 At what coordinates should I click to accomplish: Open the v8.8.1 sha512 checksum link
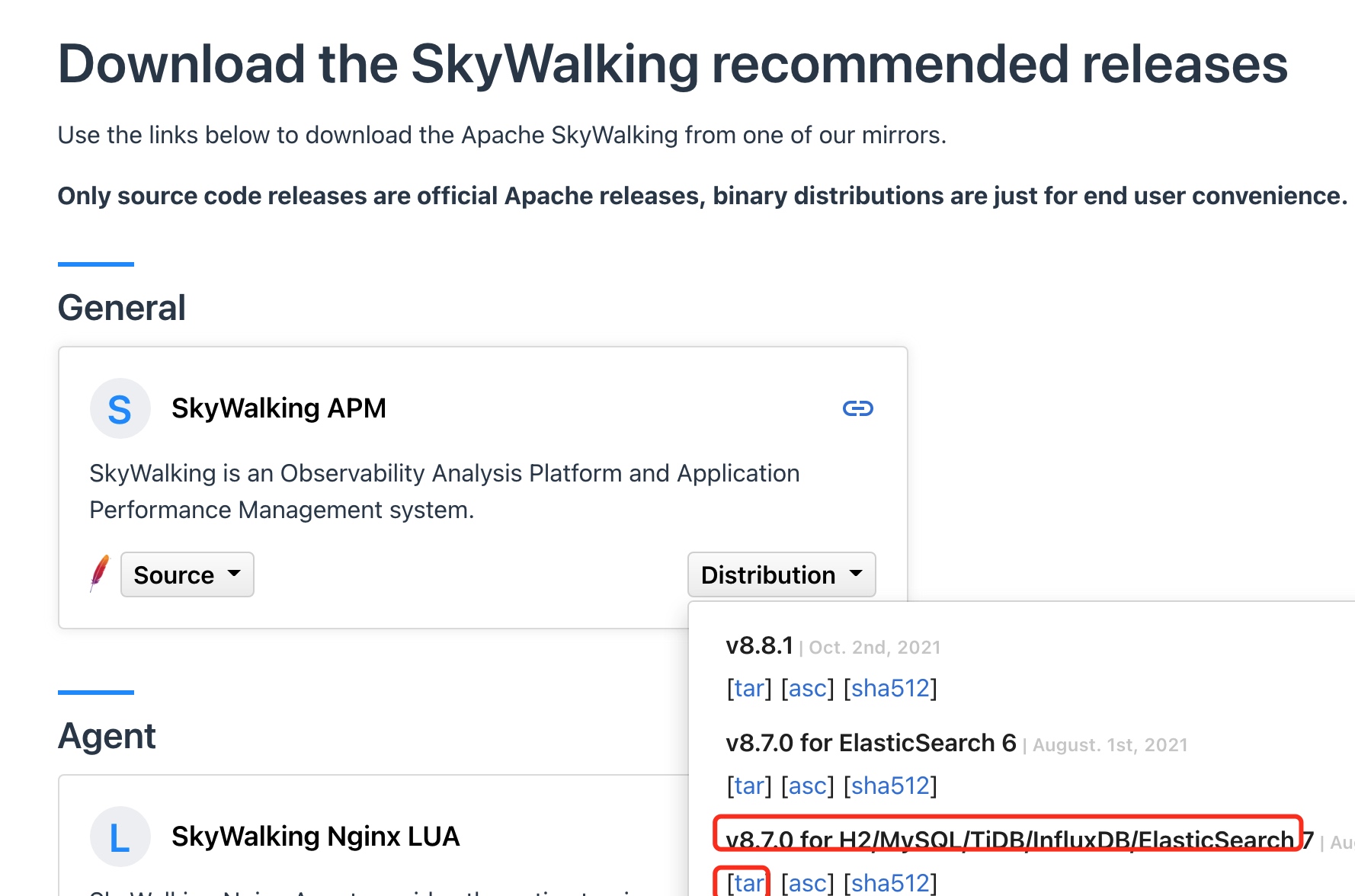[890, 689]
